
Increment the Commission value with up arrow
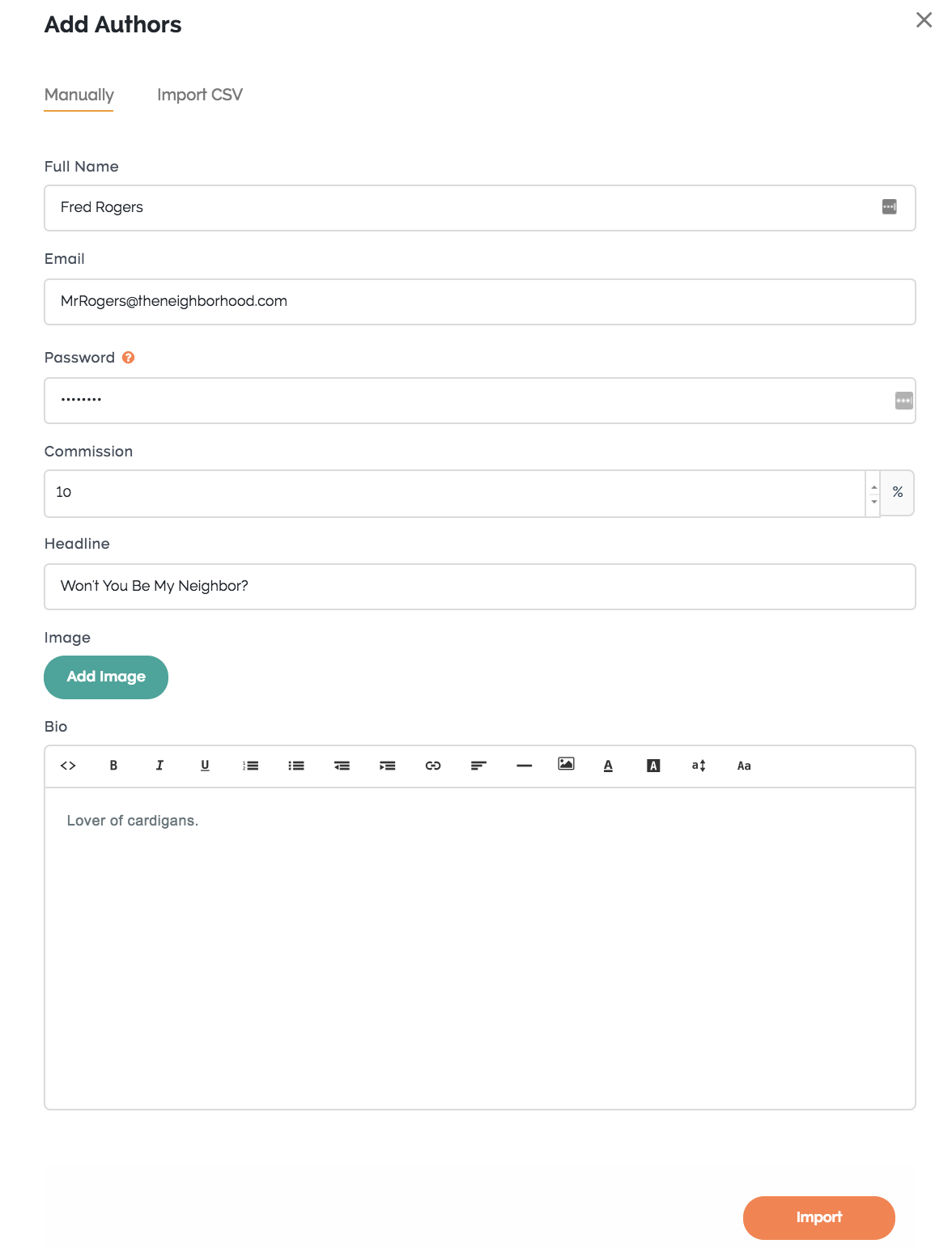point(874,487)
